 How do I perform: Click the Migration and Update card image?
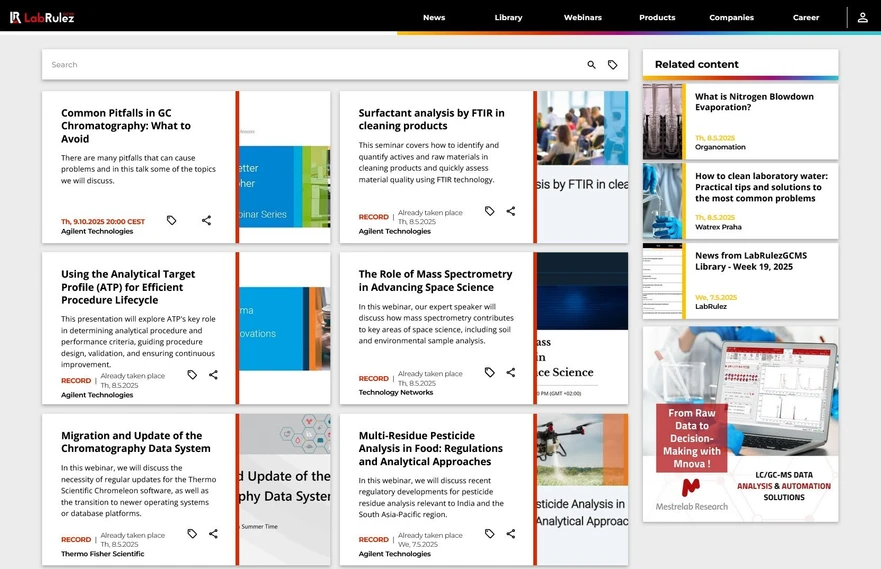[285, 490]
